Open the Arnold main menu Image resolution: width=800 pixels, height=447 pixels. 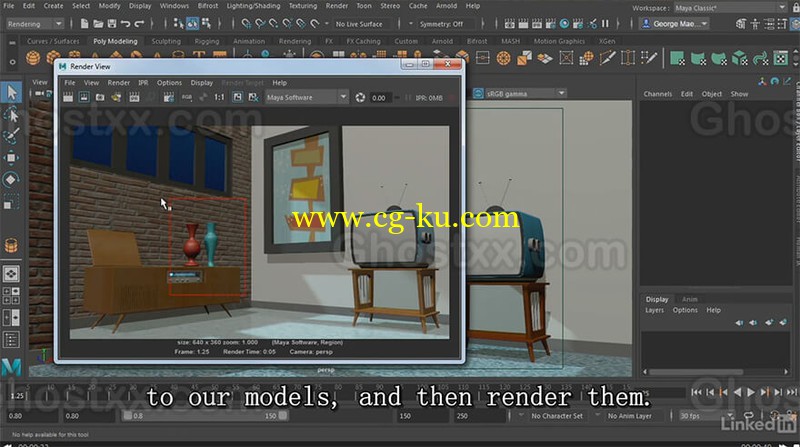[446, 6]
